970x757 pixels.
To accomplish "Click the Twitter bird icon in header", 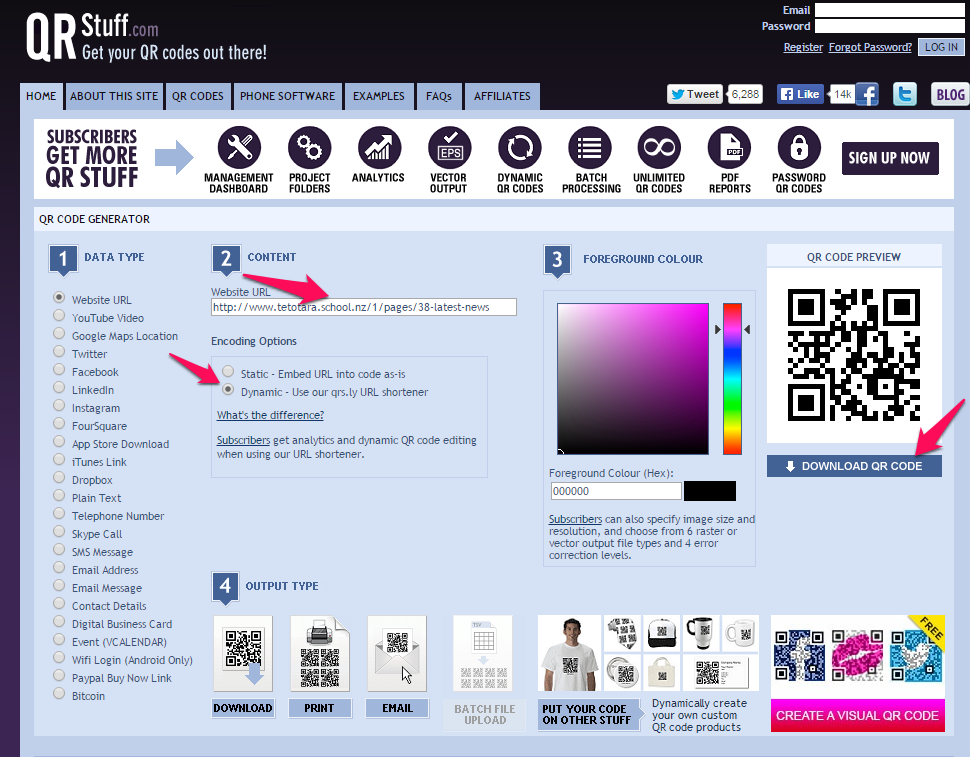I will click(x=904, y=94).
